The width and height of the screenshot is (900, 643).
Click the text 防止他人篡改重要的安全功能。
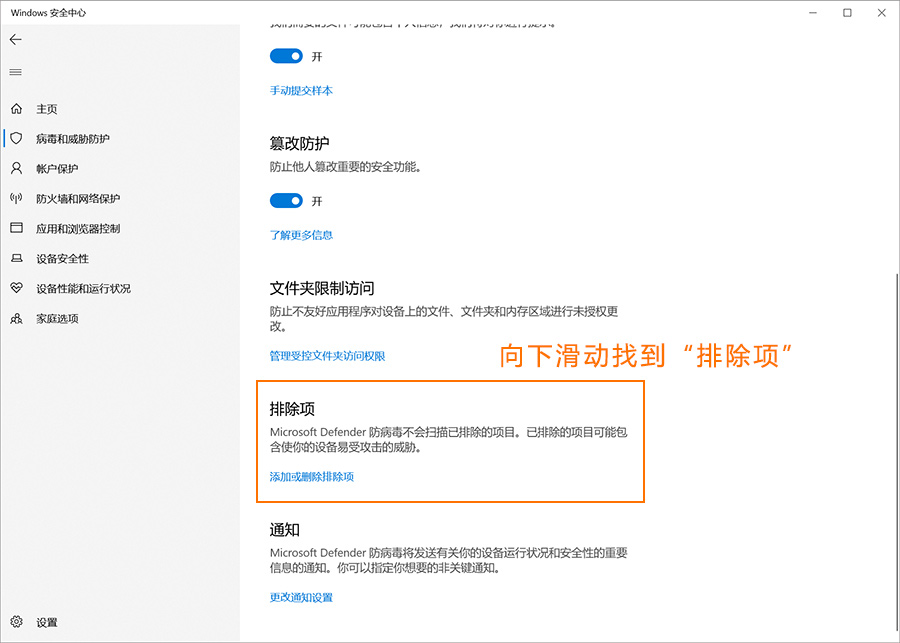click(x=346, y=168)
